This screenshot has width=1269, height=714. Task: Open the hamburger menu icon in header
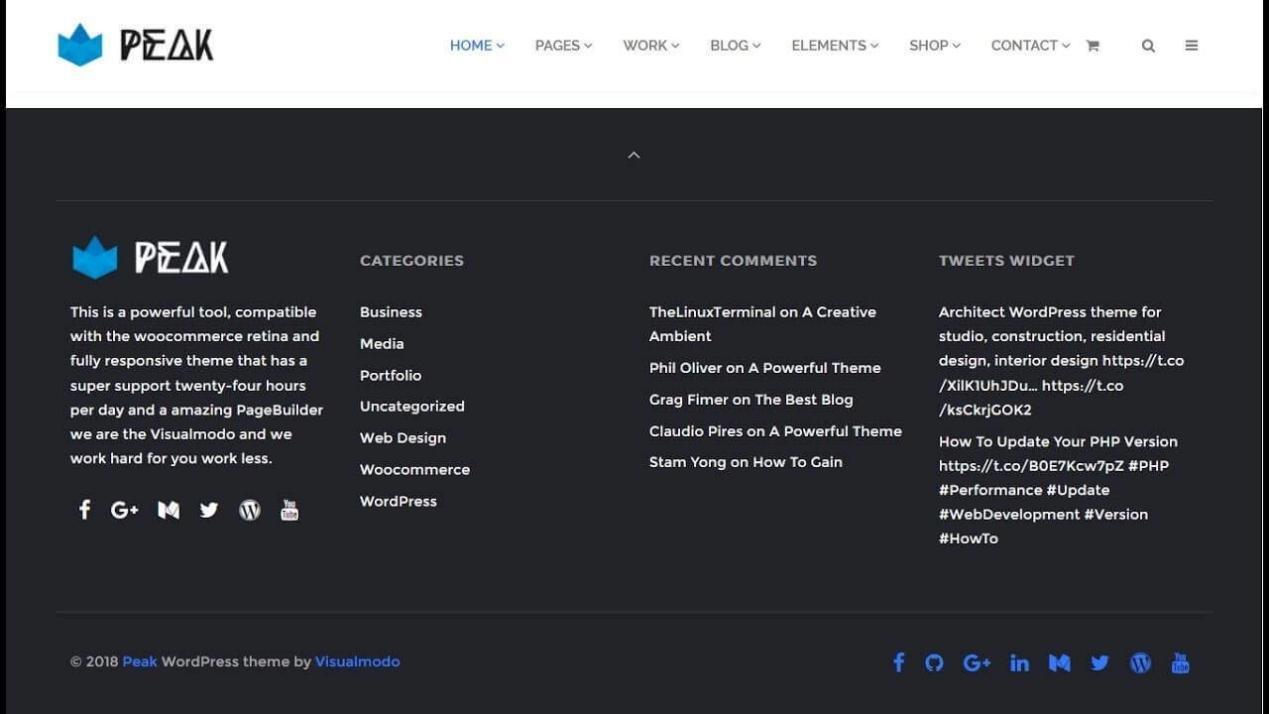[1191, 46]
